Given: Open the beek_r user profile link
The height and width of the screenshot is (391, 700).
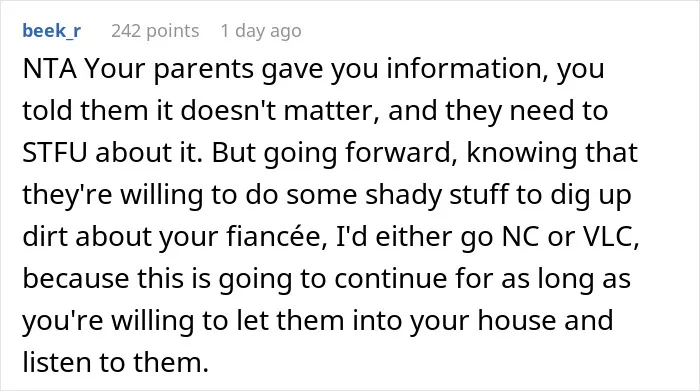Looking at the screenshot, I should 52,31.
